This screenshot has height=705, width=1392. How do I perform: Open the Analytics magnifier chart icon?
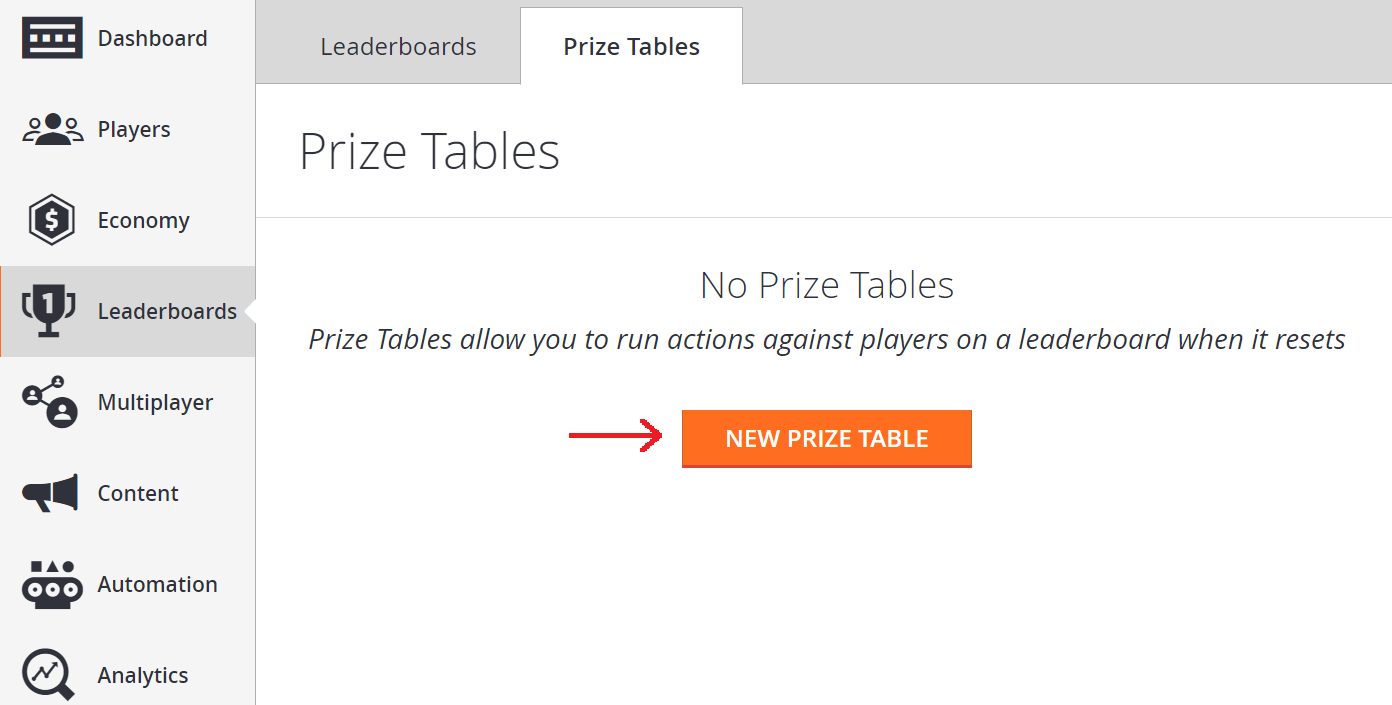49,675
